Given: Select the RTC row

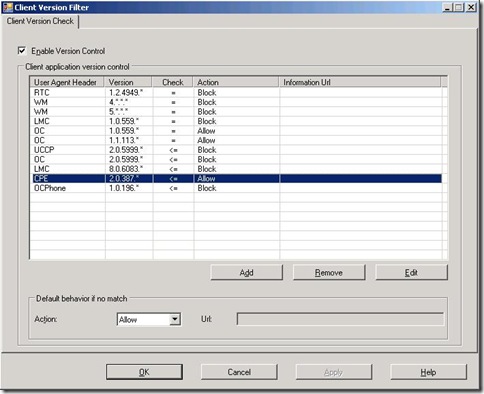Looking at the screenshot, I should click(x=236, y=93).
